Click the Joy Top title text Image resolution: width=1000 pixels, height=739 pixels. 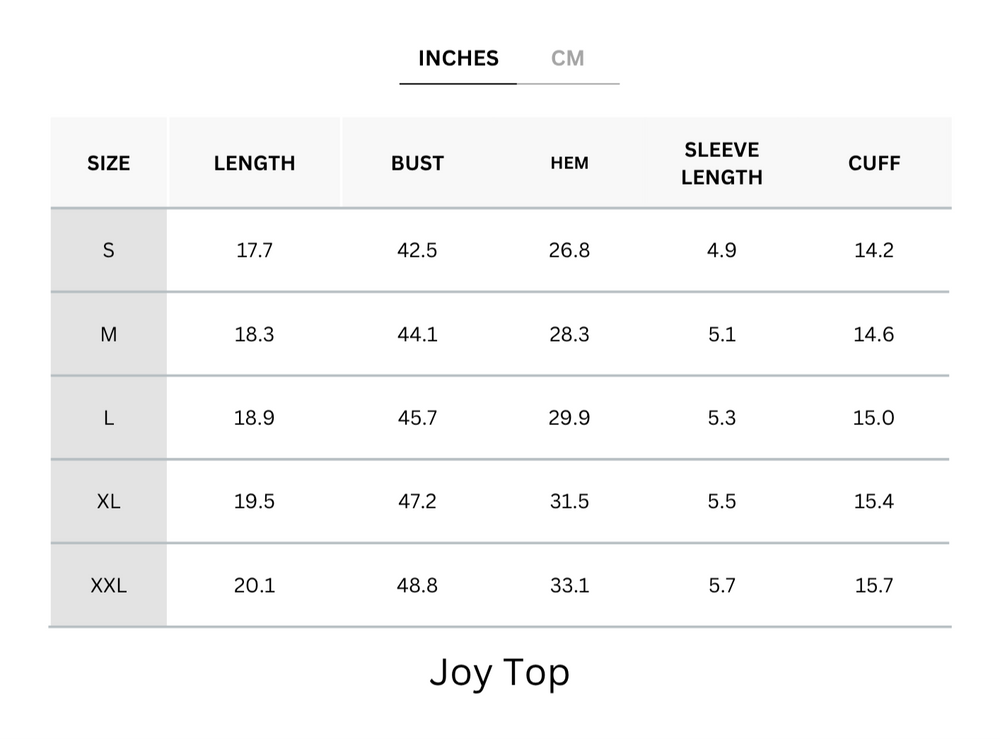499,672
